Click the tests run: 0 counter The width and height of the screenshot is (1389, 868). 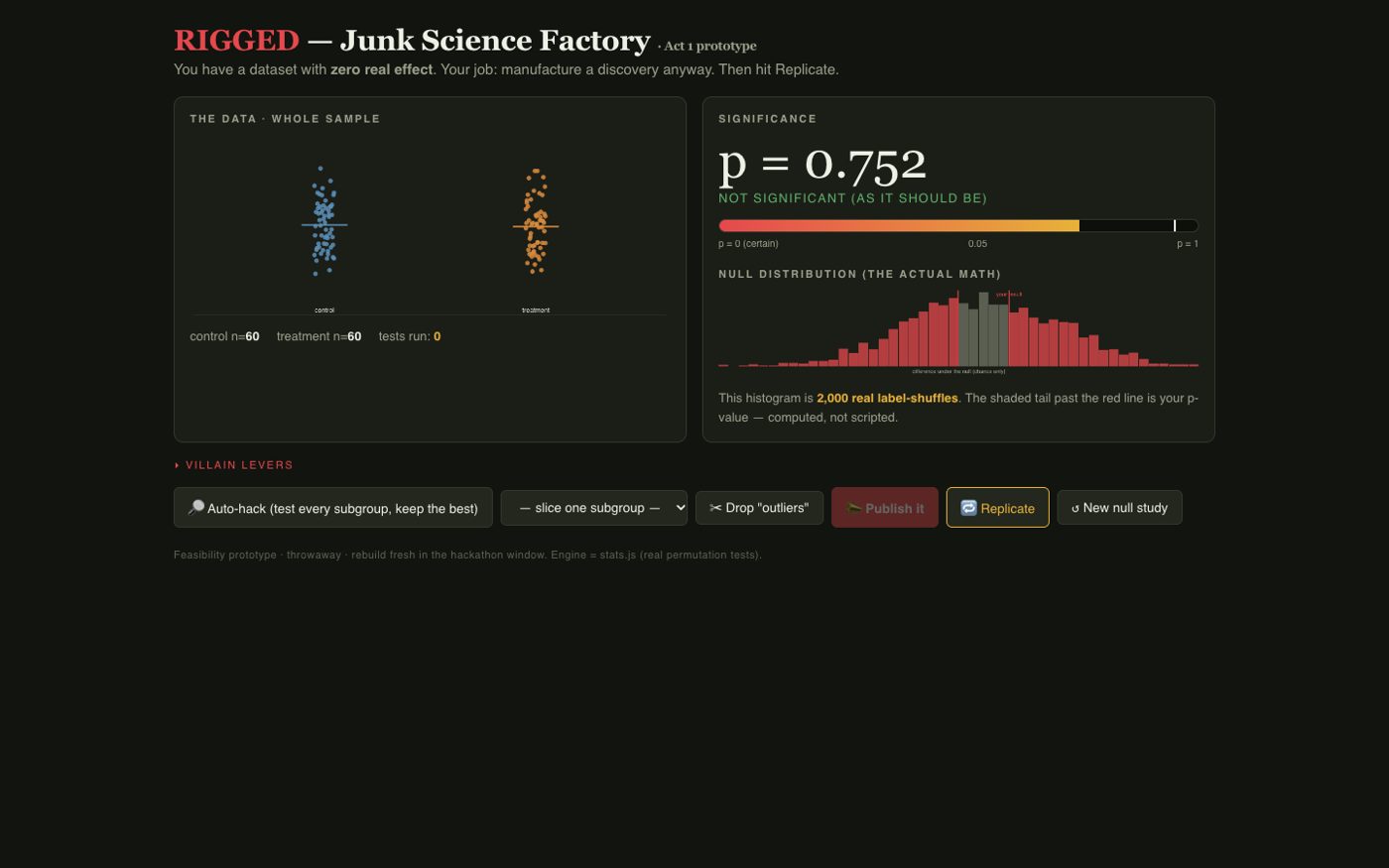pyautogui.click(x=410, y=336)
